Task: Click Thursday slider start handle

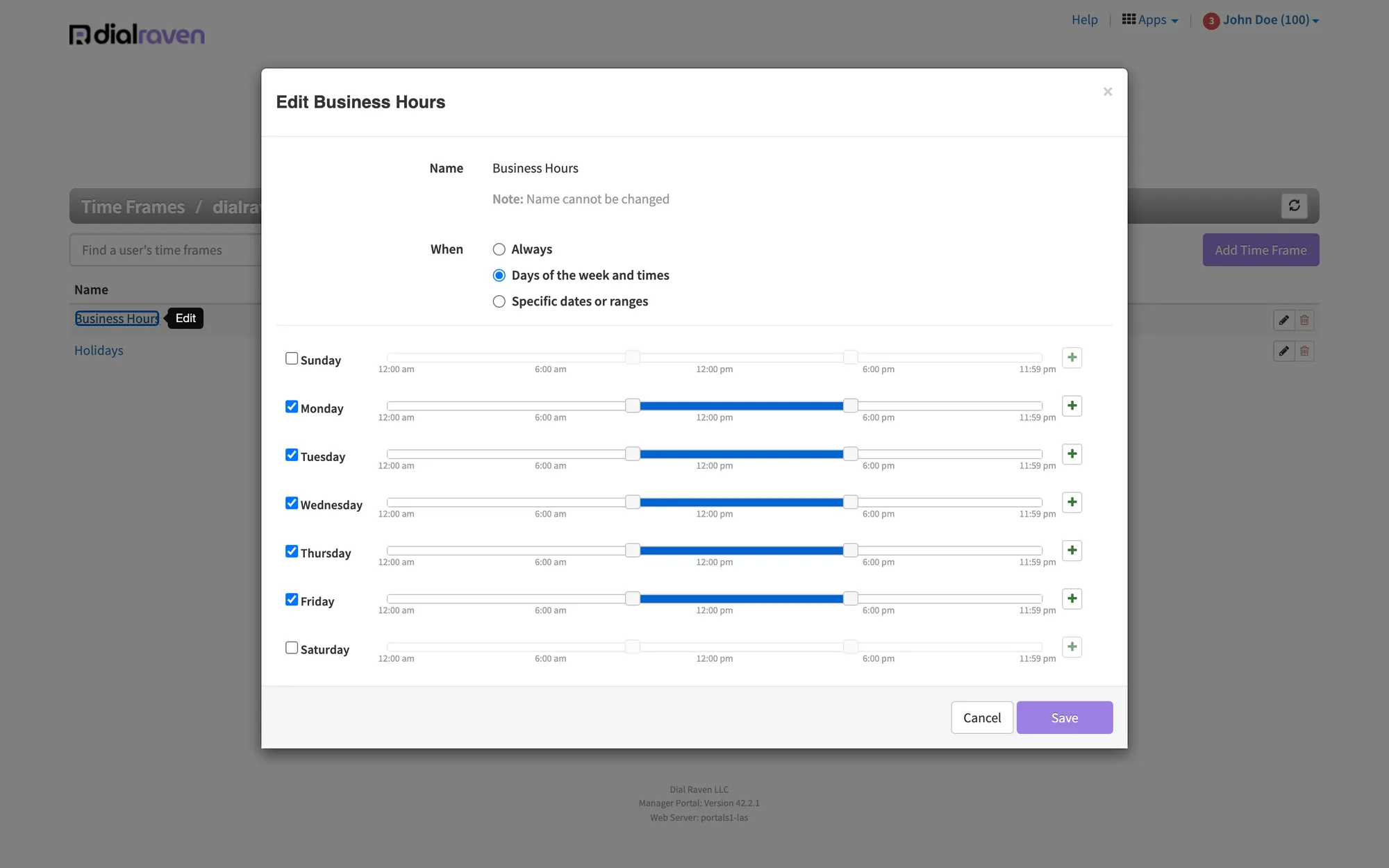Action: pyautogui.click(x=632, y=551)
